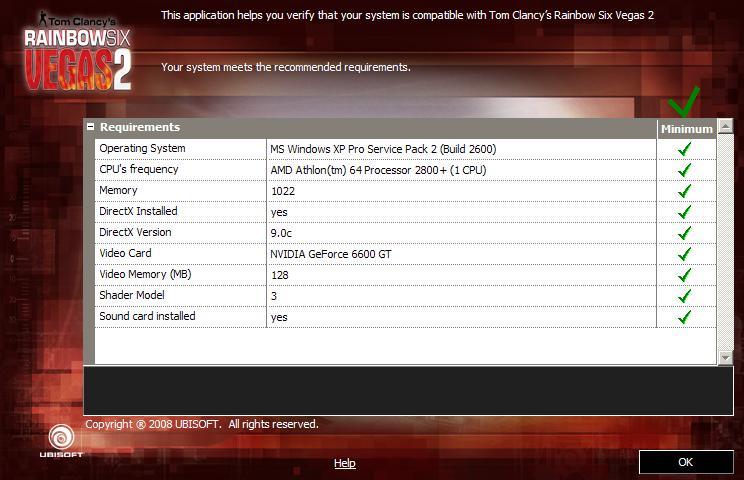This screenshot has width=744, height=480.
Task: Select the DirectX Installed label
Action: (x=138, y=211)
